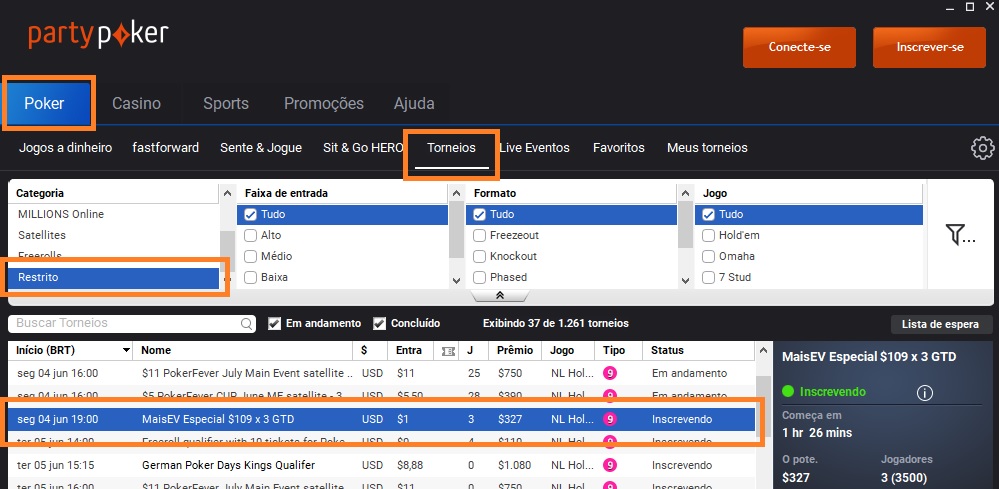The height and width of the screenshot is (489, 999).
Task: Open the advanced filter funnel icon
Action: (960, 235)
